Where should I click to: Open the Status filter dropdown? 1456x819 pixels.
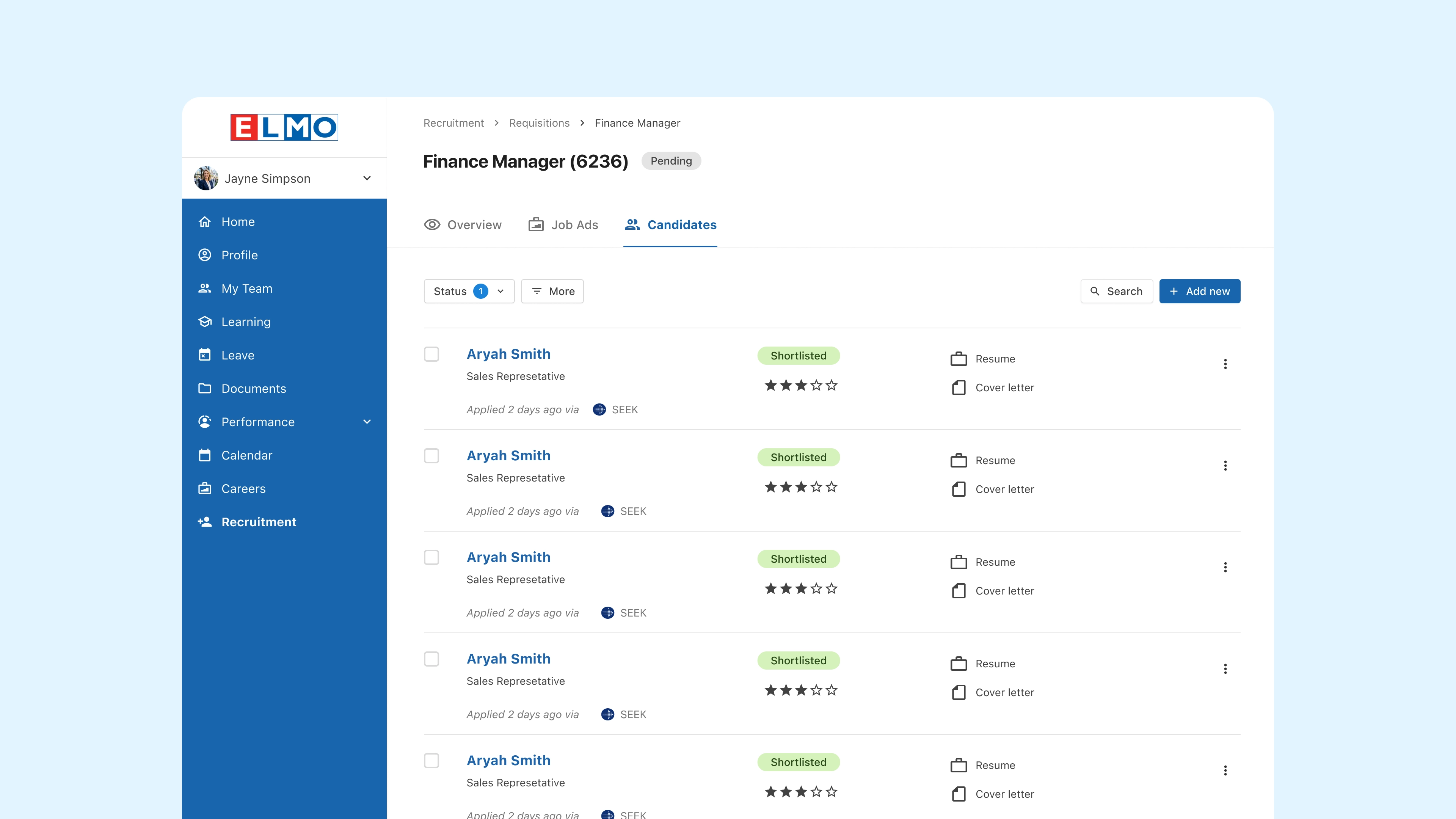pyautogui.click(x=469, y=291)
